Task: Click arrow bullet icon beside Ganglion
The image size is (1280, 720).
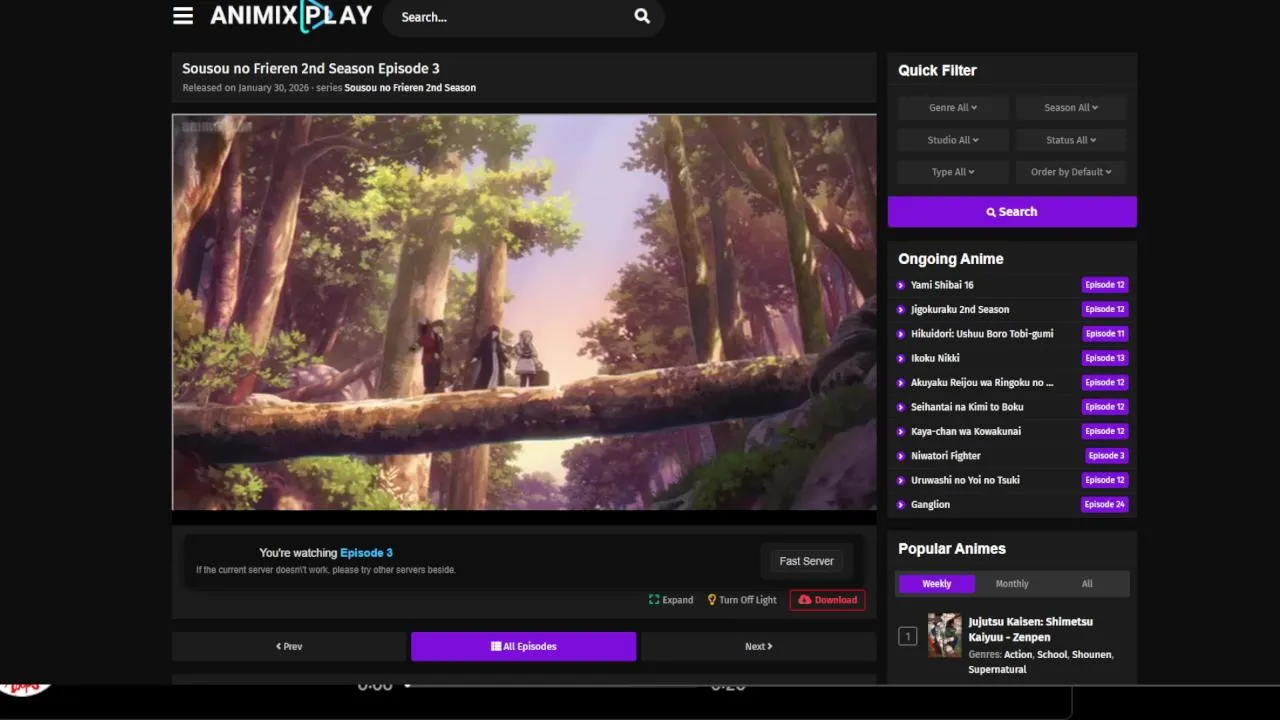Action: click(901, 505)
